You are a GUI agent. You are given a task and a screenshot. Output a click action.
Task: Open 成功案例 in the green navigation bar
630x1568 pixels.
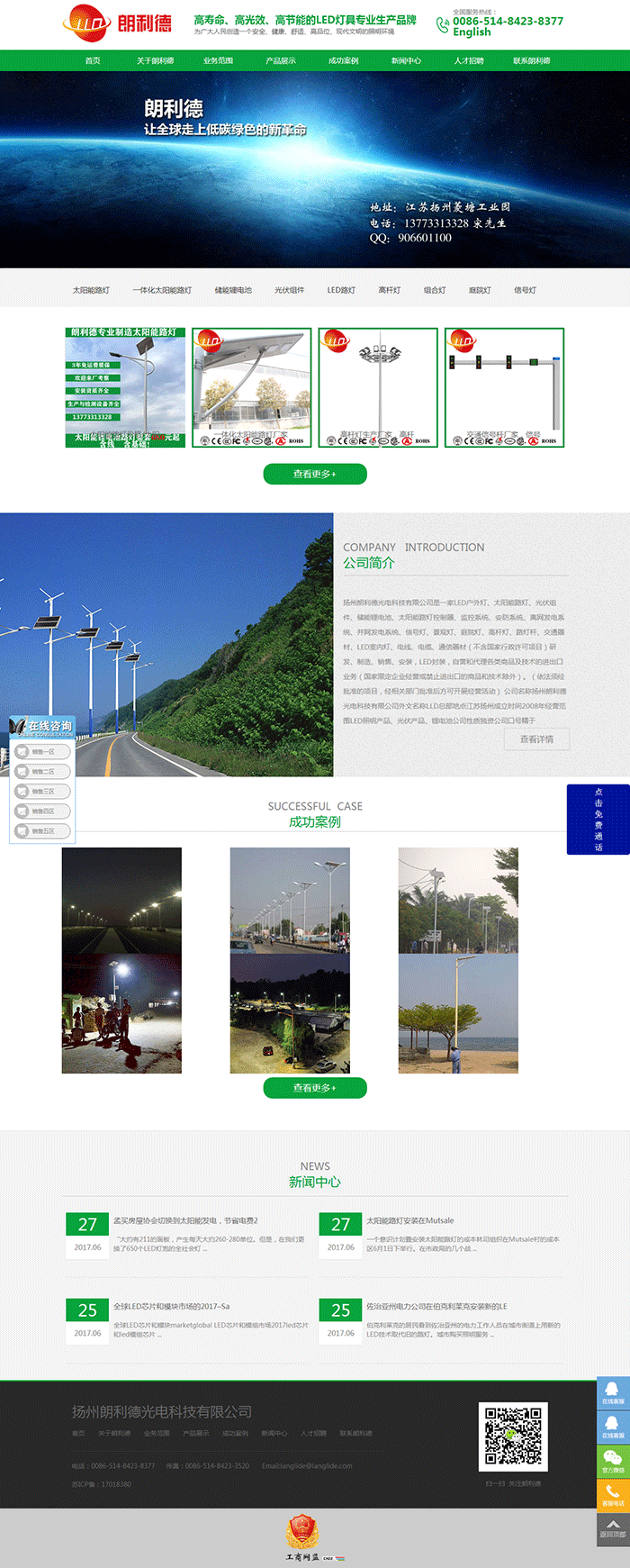pyautogui.click(x=343, y=61)
